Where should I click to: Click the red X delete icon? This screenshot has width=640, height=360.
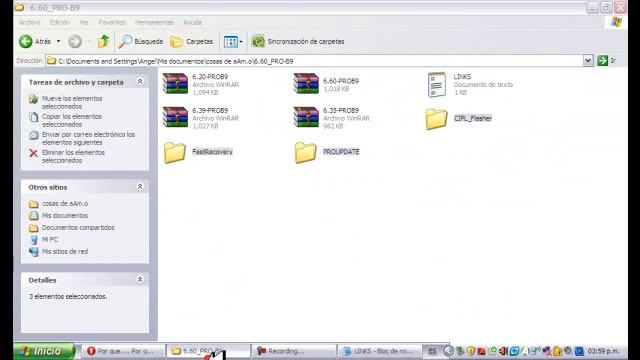point(33,153)
